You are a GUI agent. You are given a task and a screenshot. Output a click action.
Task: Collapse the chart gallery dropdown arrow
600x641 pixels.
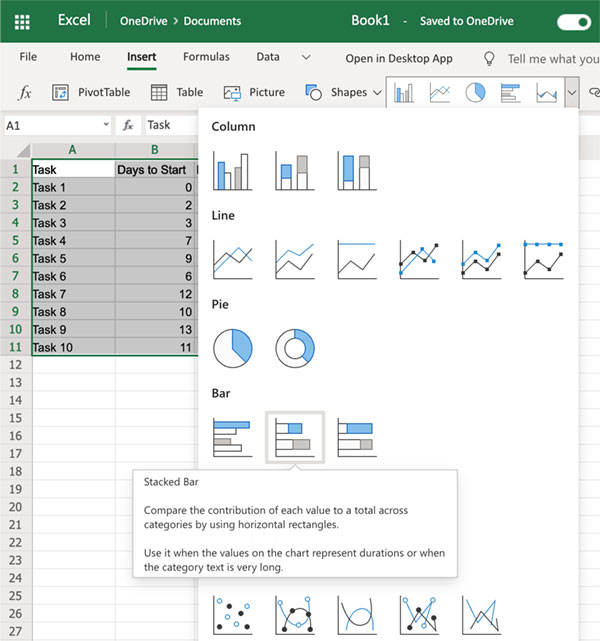click(572, 92)
